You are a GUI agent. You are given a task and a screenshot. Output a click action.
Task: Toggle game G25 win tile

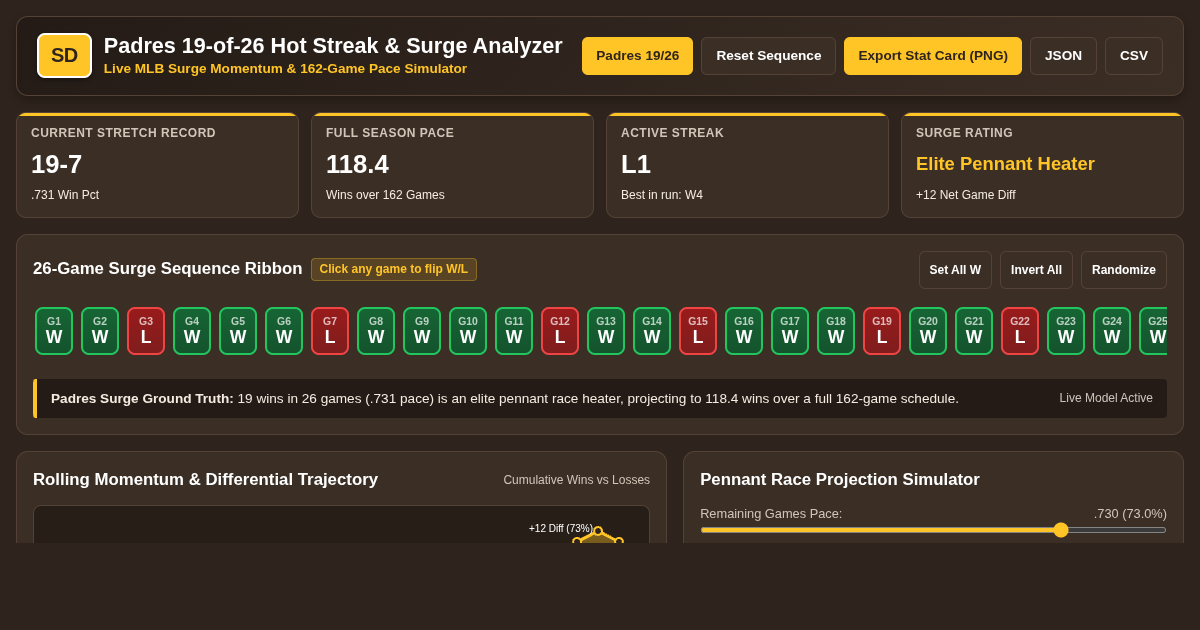[1153, 331]
